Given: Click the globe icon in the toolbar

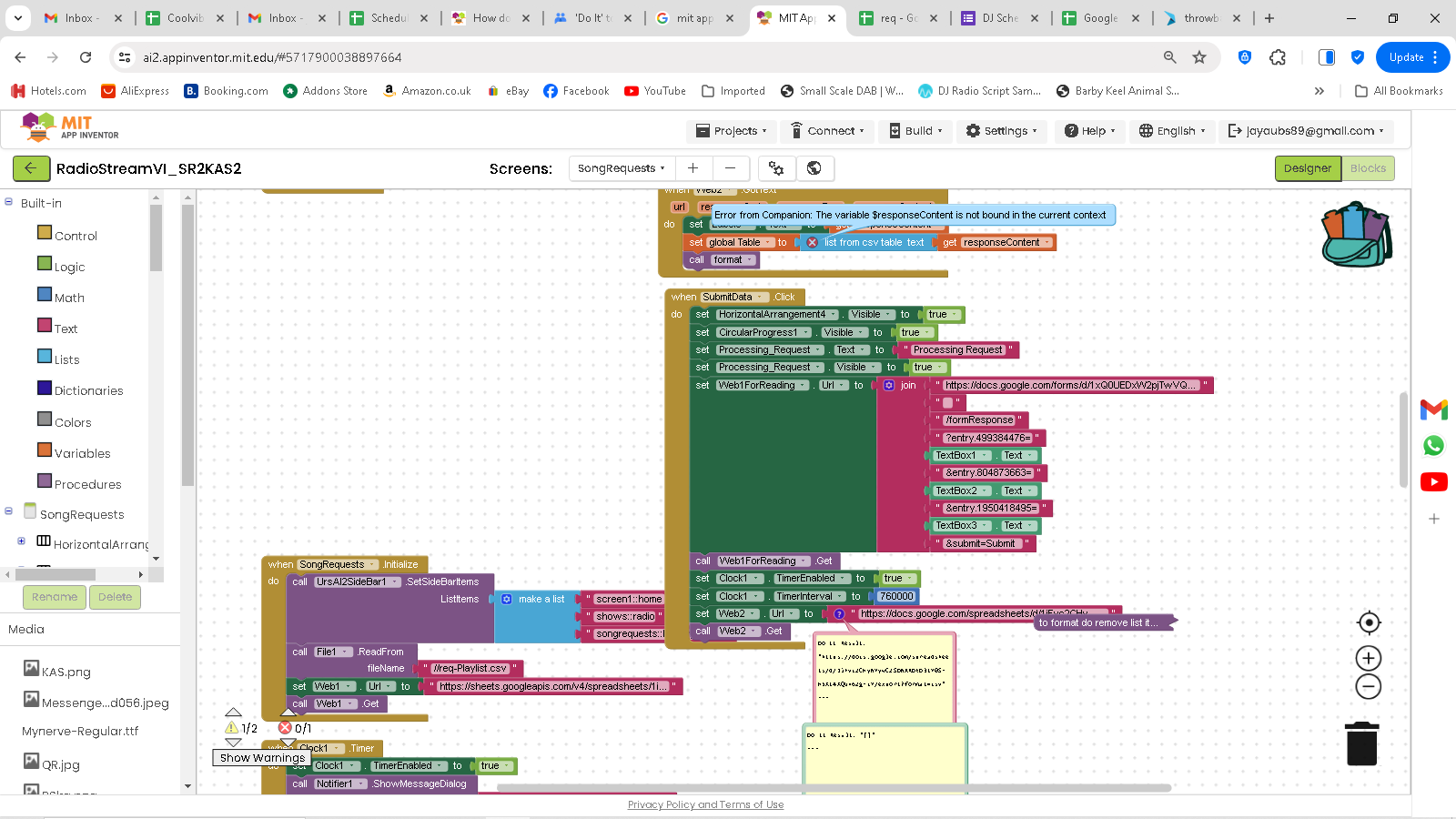Looking at the screenshot, I should click(x=814, y=168).
